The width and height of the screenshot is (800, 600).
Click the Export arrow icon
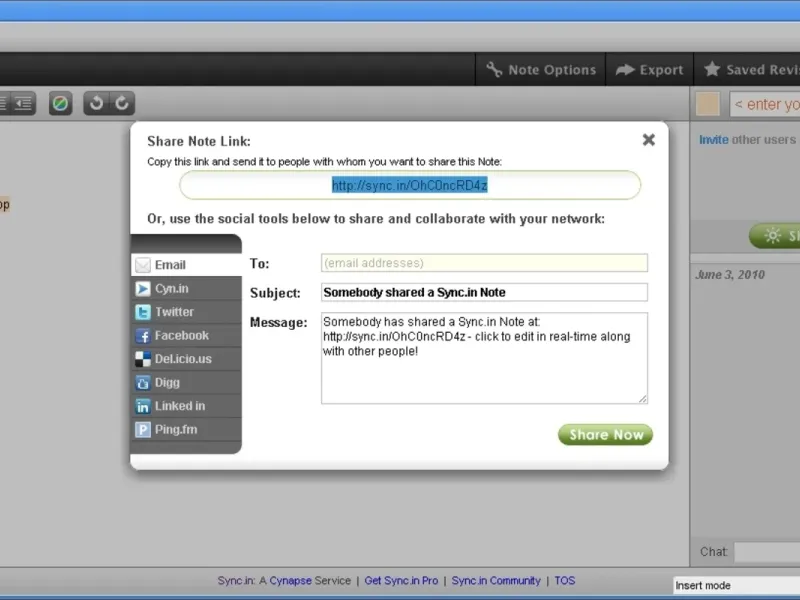[625, 69]
